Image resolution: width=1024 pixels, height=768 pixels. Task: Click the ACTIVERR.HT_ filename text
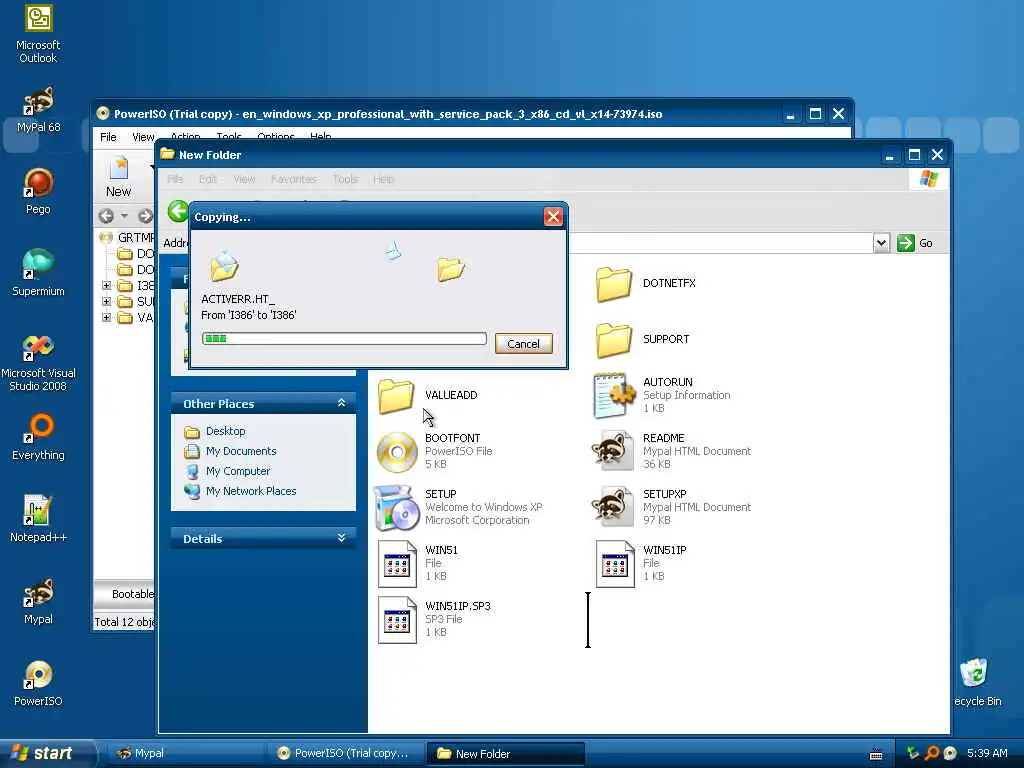238,299
